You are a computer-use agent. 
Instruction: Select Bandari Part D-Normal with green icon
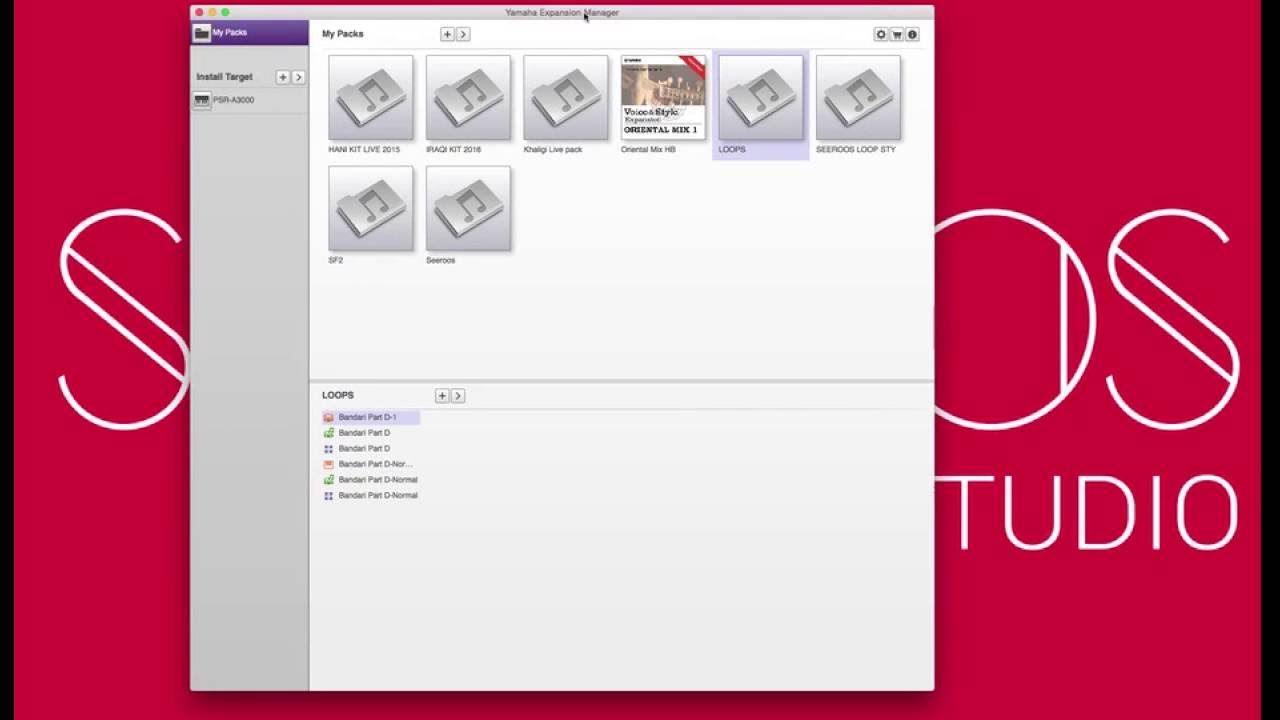pyautogui.click(x=371, y=480)
